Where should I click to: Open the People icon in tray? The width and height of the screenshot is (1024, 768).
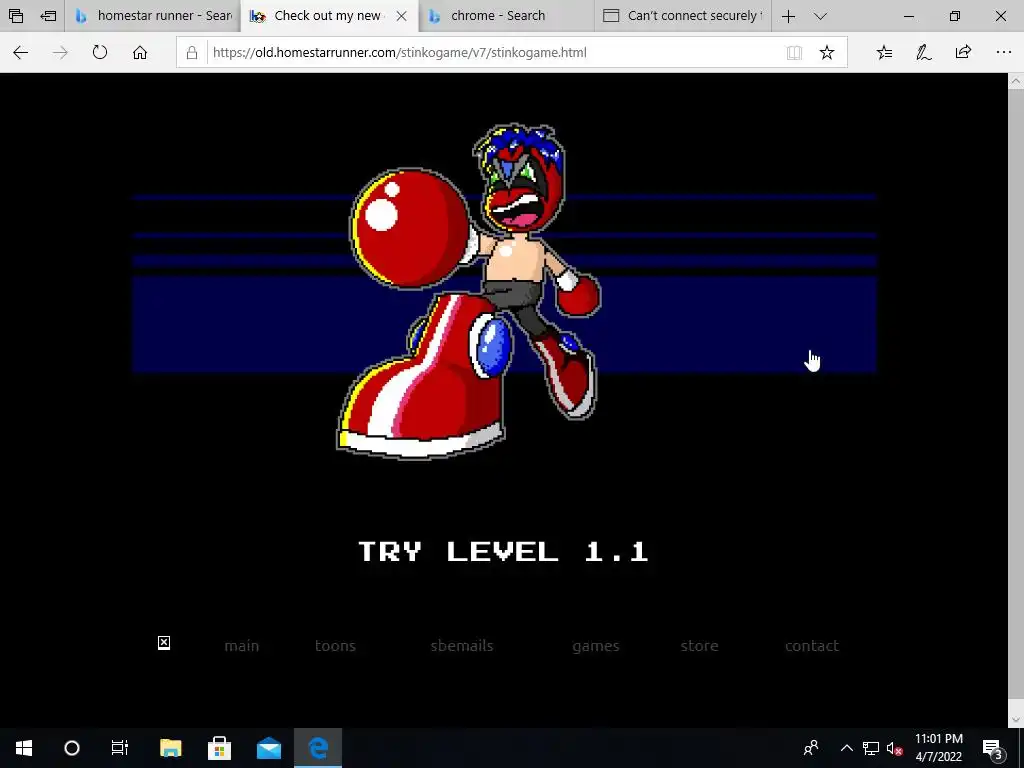pyautogui.click(x=811, y=748)
